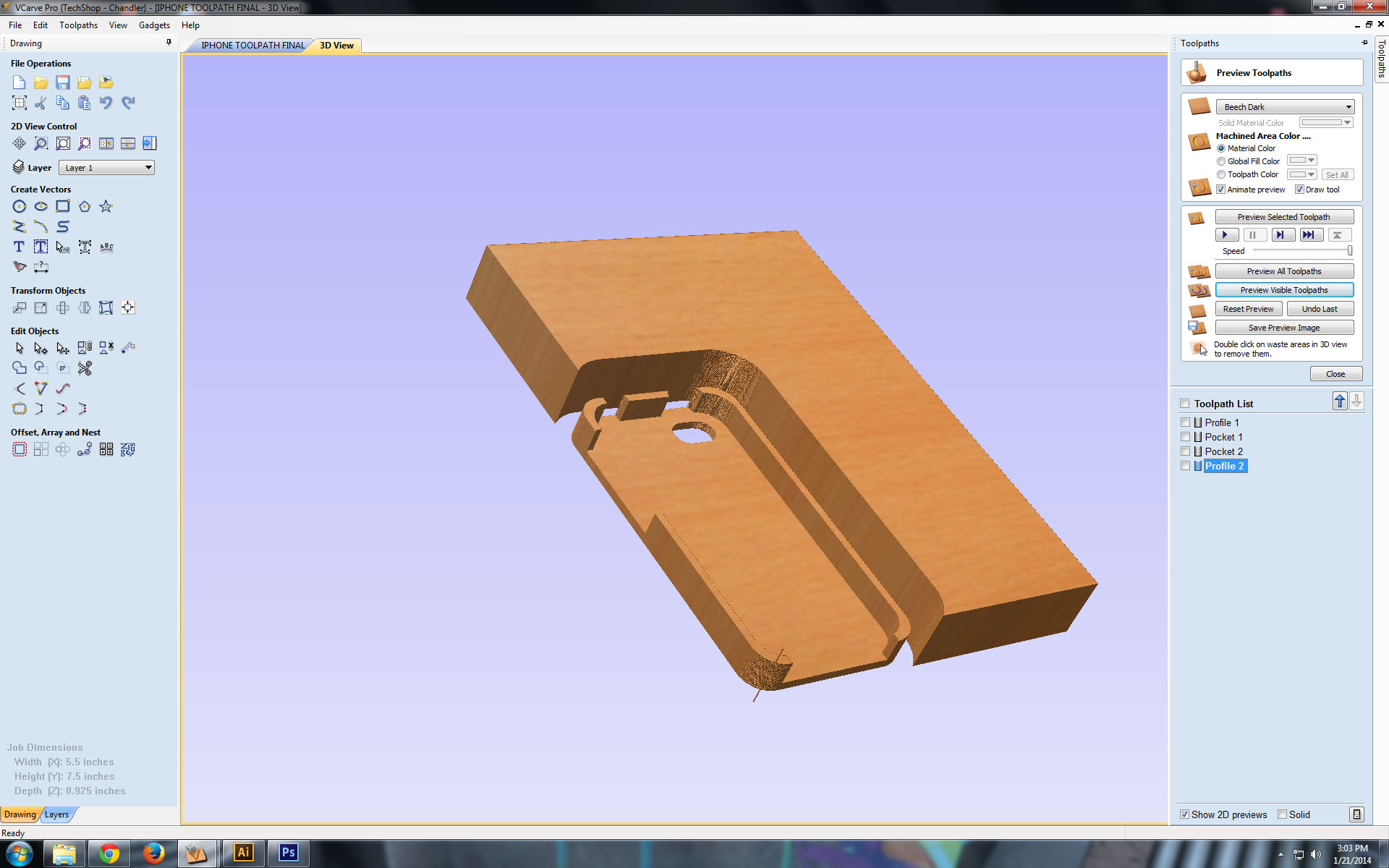Click Preview All Toolpaths button

(1285, 271)
